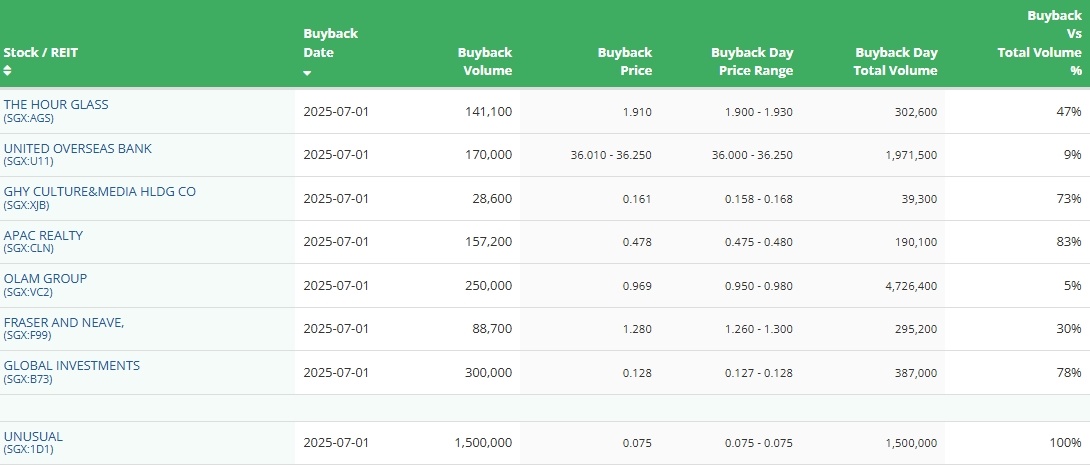The image size is (1090, 465).
Task: Open UNITED OVERSEAS BANK stock link
Action: (77, 148)
